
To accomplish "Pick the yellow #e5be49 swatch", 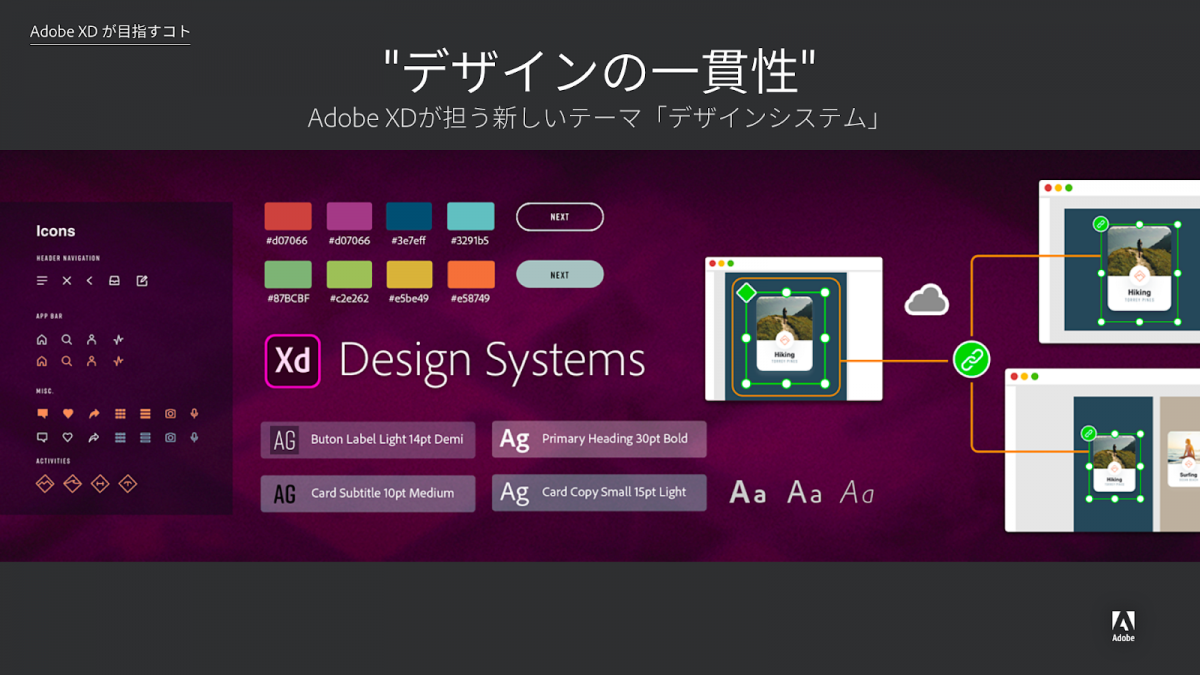I will (409, 274).
